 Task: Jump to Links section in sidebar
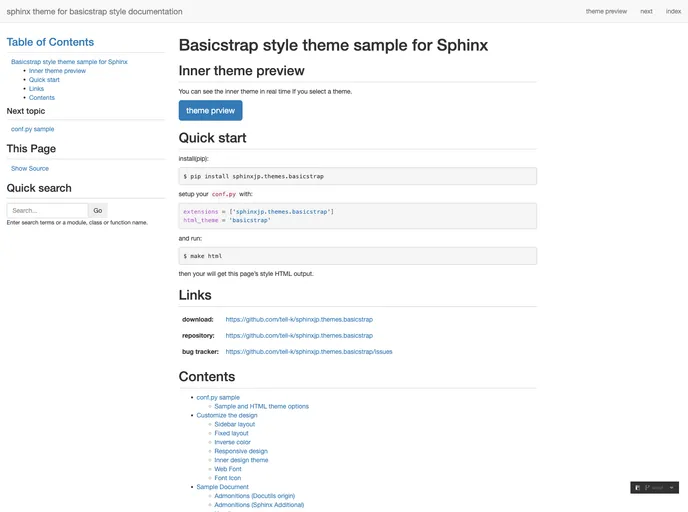click(36, 89)
